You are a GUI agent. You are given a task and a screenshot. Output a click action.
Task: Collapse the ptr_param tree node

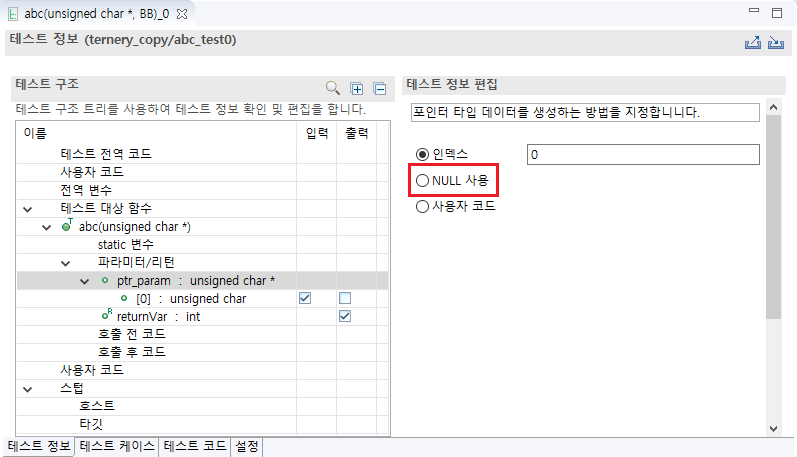point(85,281)
